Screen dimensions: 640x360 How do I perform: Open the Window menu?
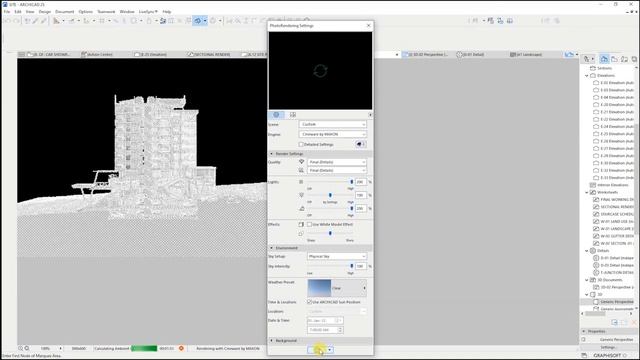coord(127,12)
